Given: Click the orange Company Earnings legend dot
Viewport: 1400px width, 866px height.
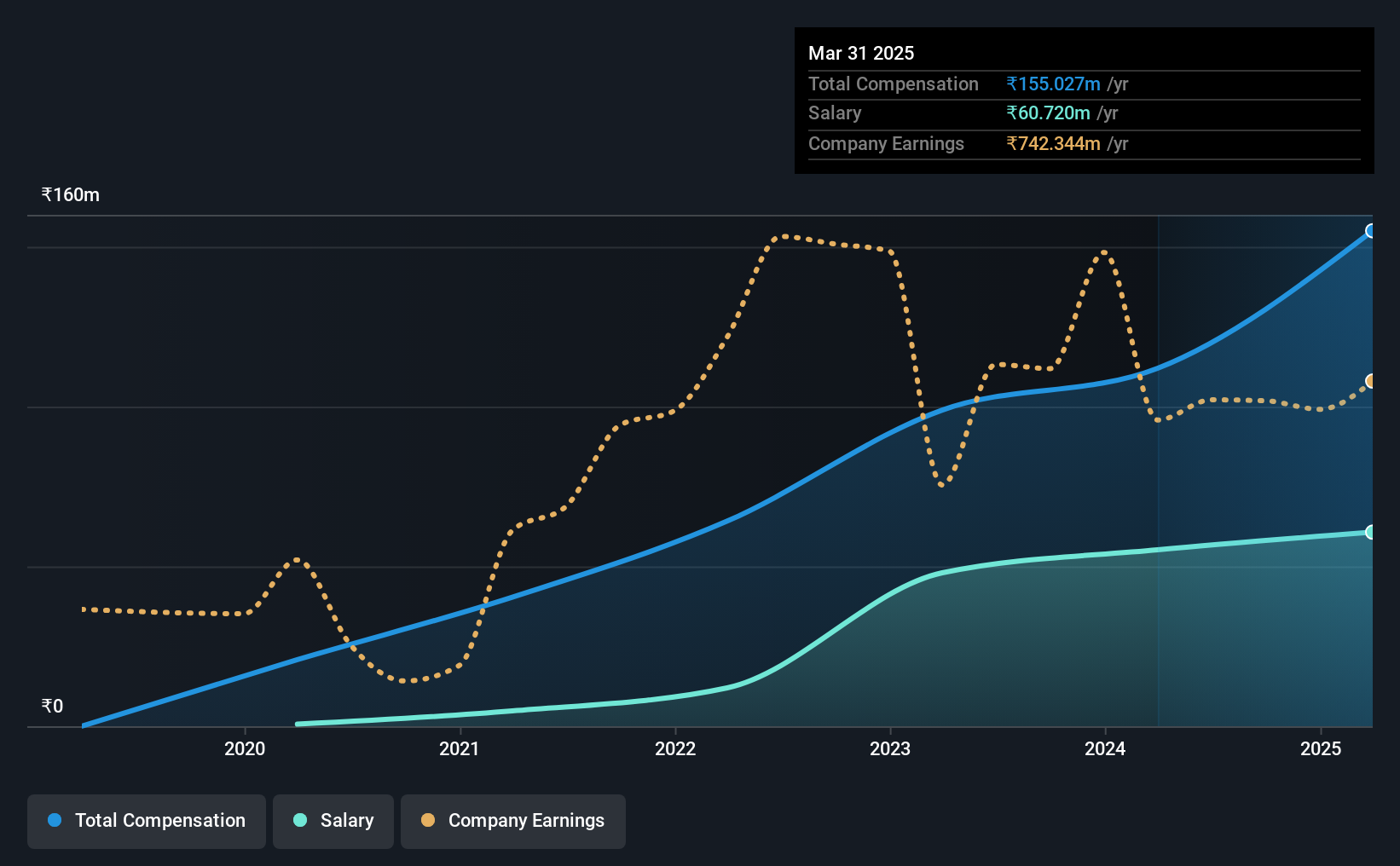Looking at the screenshot, I should [428, 820].
